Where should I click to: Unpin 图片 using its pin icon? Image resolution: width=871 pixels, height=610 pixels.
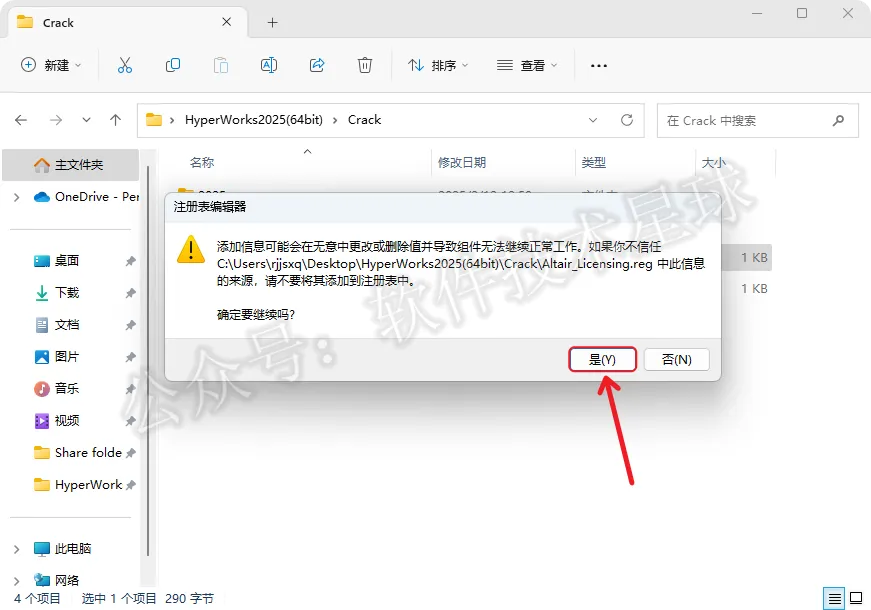[131, 357]
